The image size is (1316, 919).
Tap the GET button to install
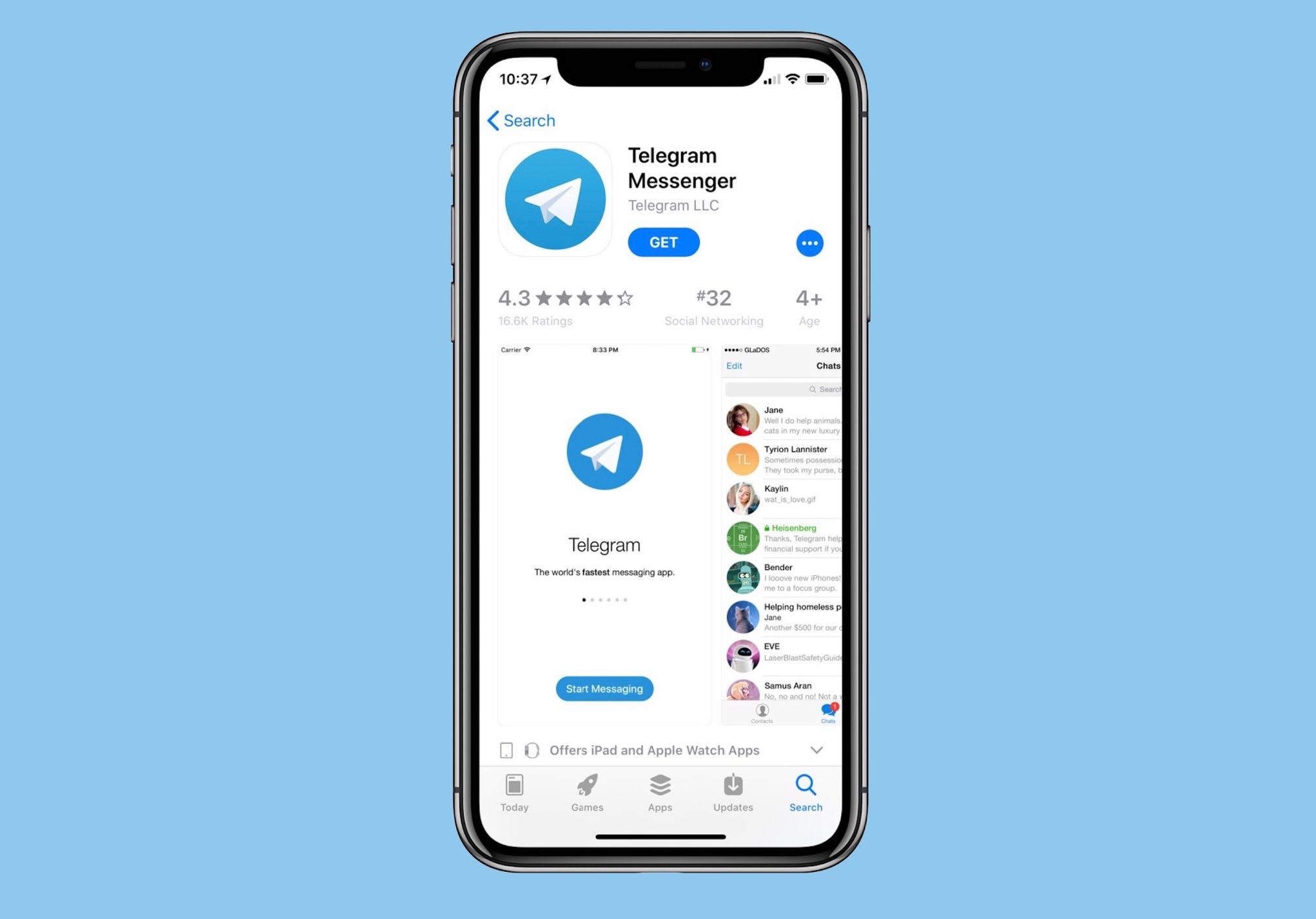click(663, 242)
